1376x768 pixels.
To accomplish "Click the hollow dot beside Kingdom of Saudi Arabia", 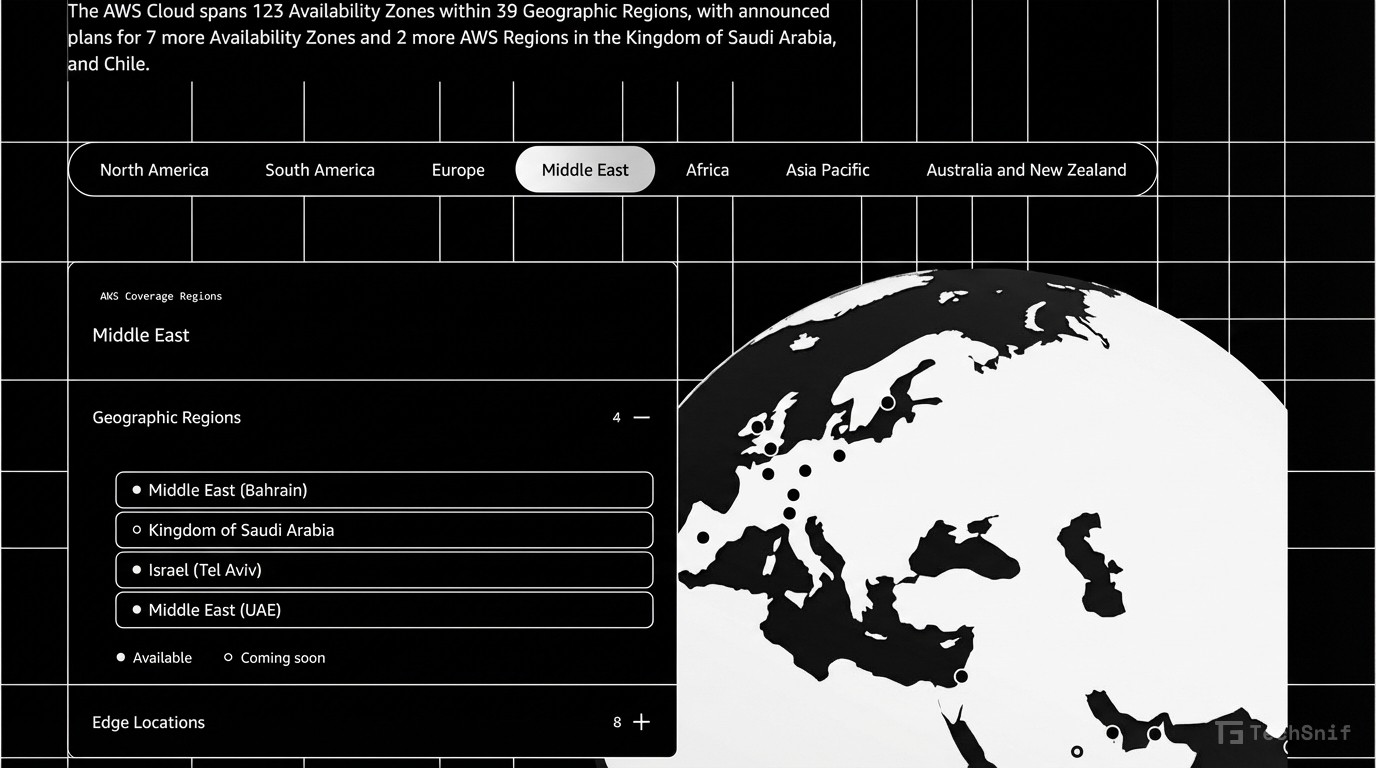I will 136,530.
